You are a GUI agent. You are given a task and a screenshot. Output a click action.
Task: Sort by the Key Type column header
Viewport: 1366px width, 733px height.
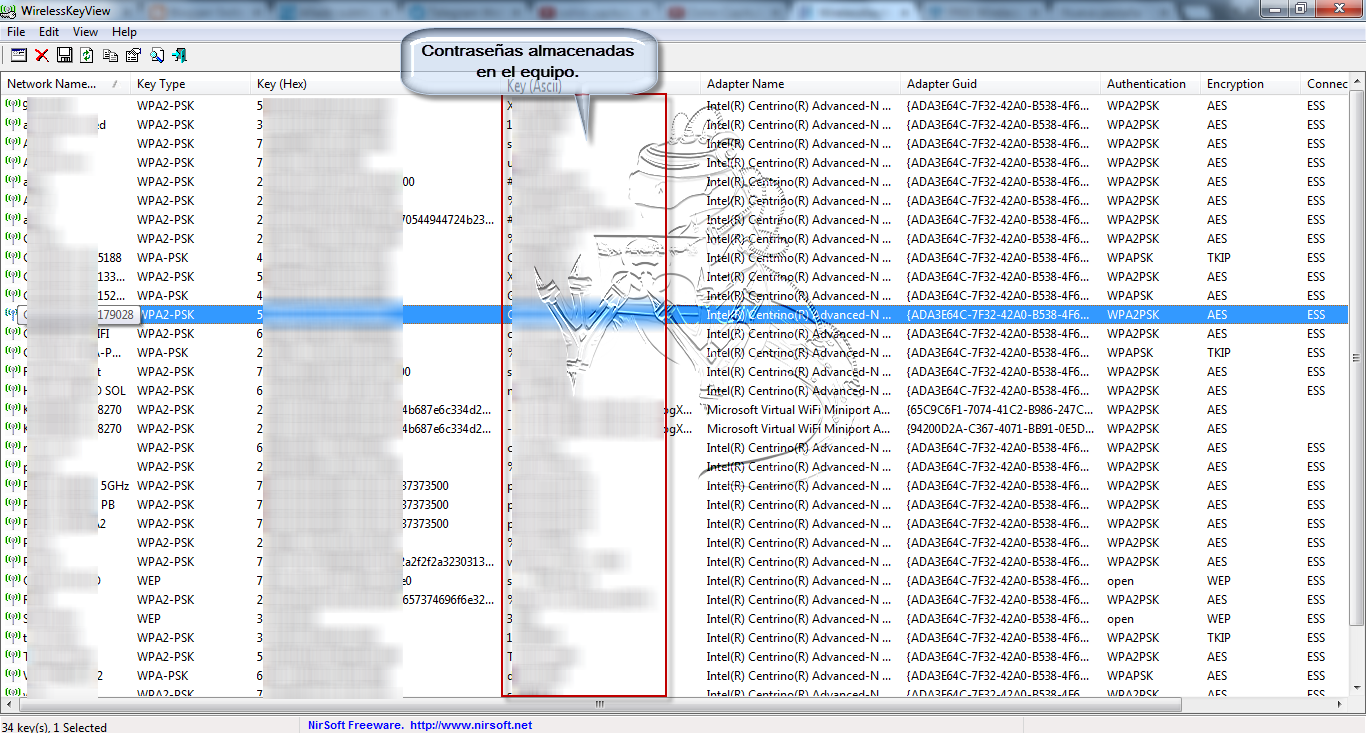(191, 84)
